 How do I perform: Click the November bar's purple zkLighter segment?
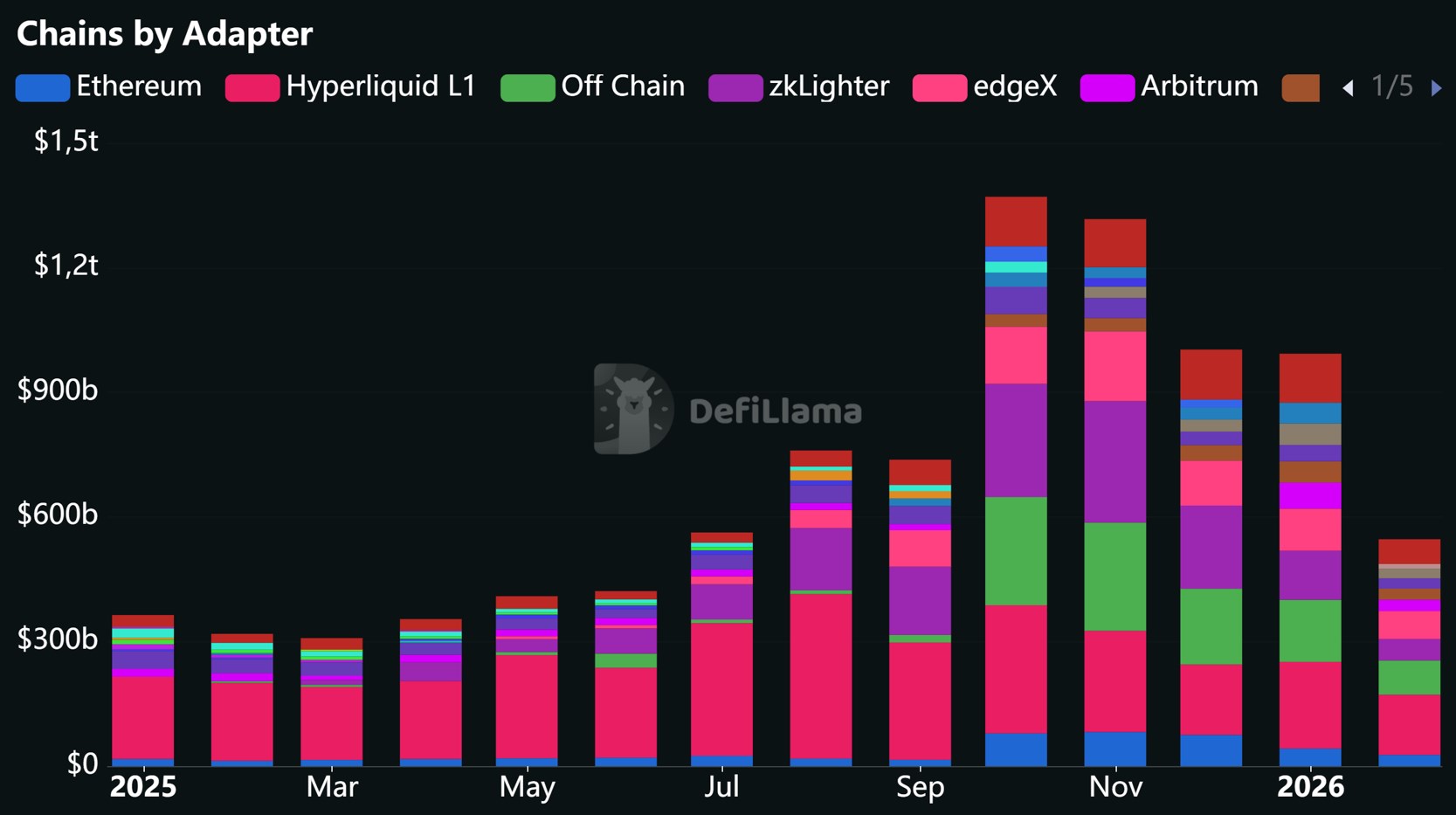tap(1114, 461)
